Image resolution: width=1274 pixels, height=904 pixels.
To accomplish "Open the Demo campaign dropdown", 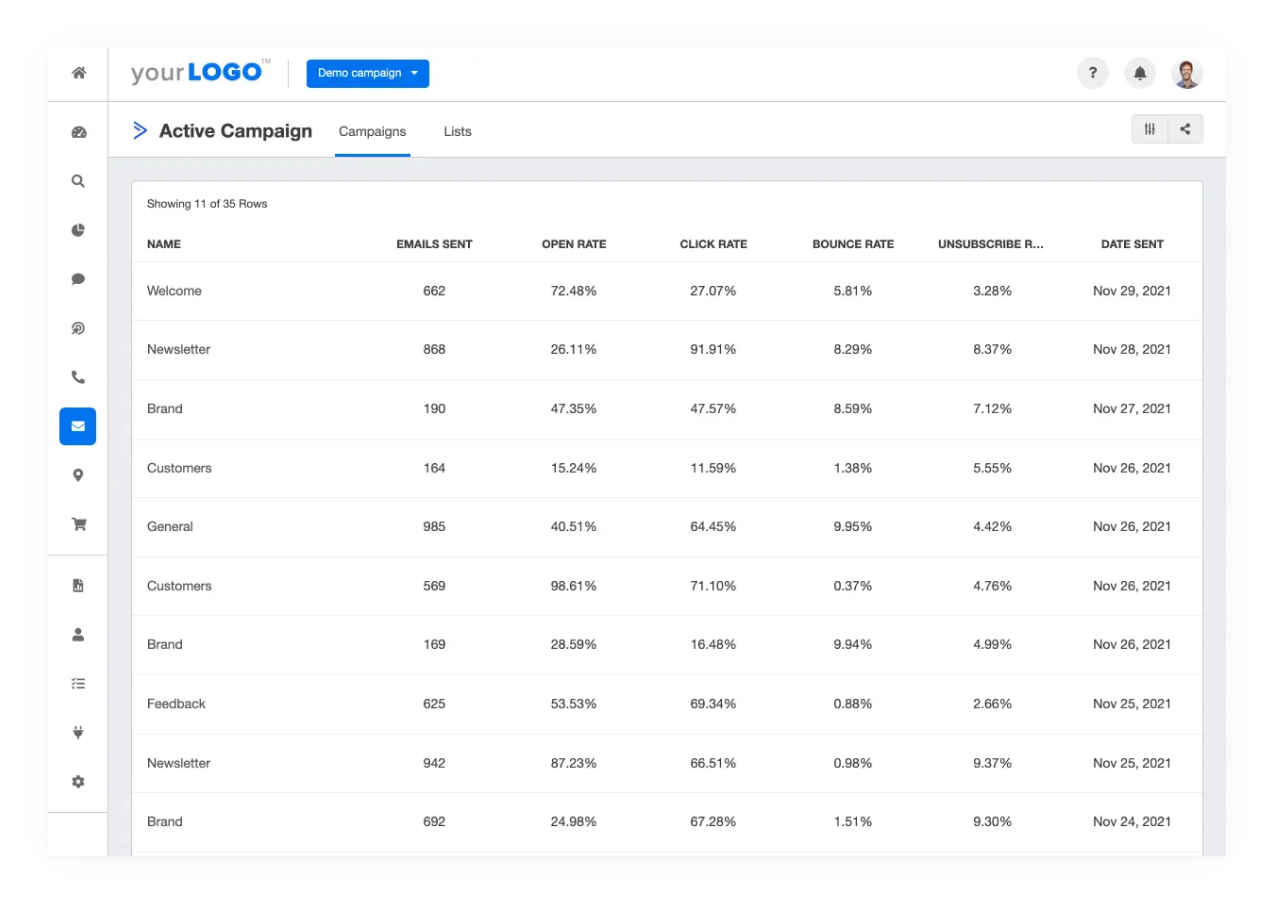I will click(368, 73).
